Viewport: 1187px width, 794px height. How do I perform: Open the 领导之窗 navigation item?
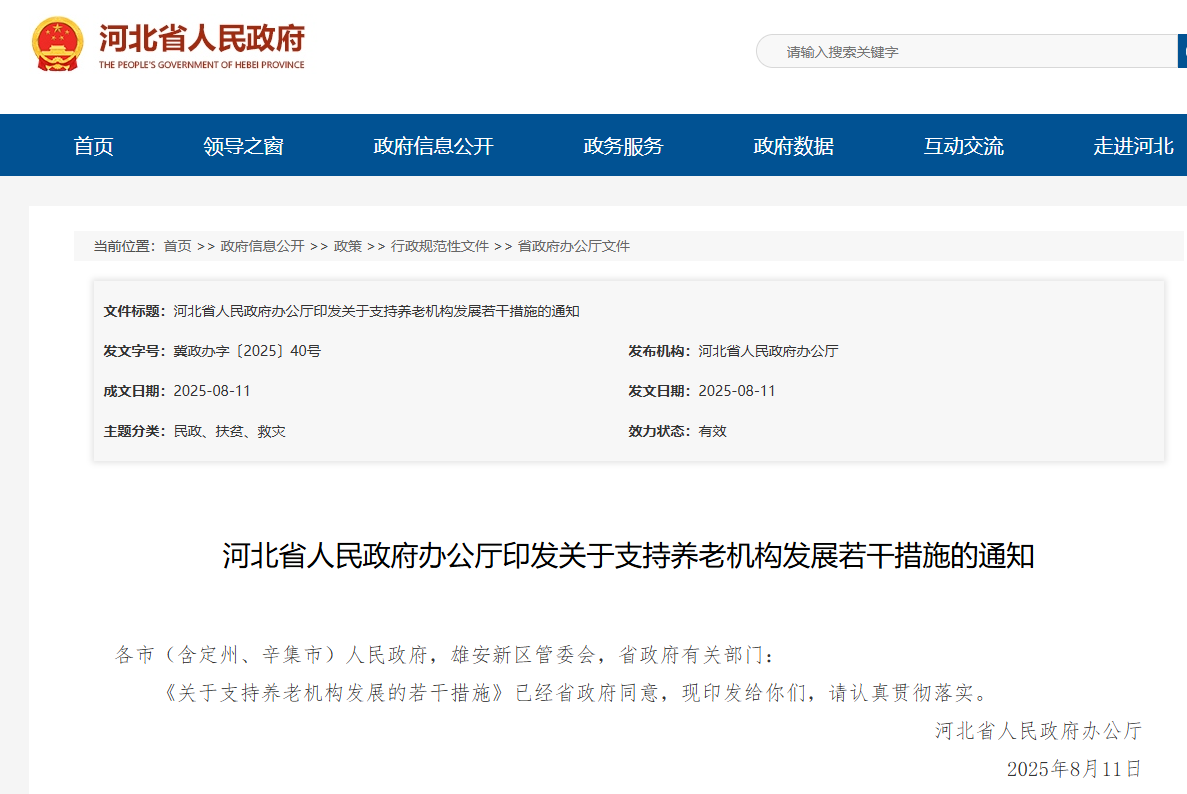[243, 146]
